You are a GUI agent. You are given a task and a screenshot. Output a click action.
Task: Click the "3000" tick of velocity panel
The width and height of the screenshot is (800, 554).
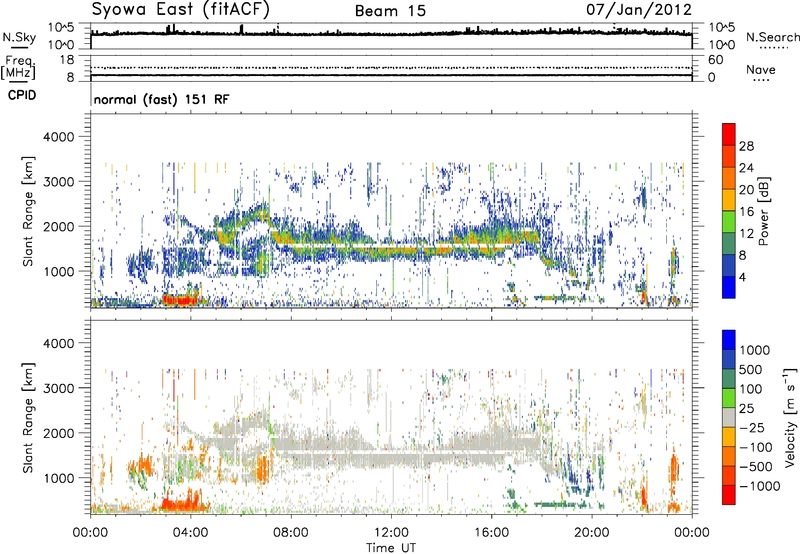(59, 388)
